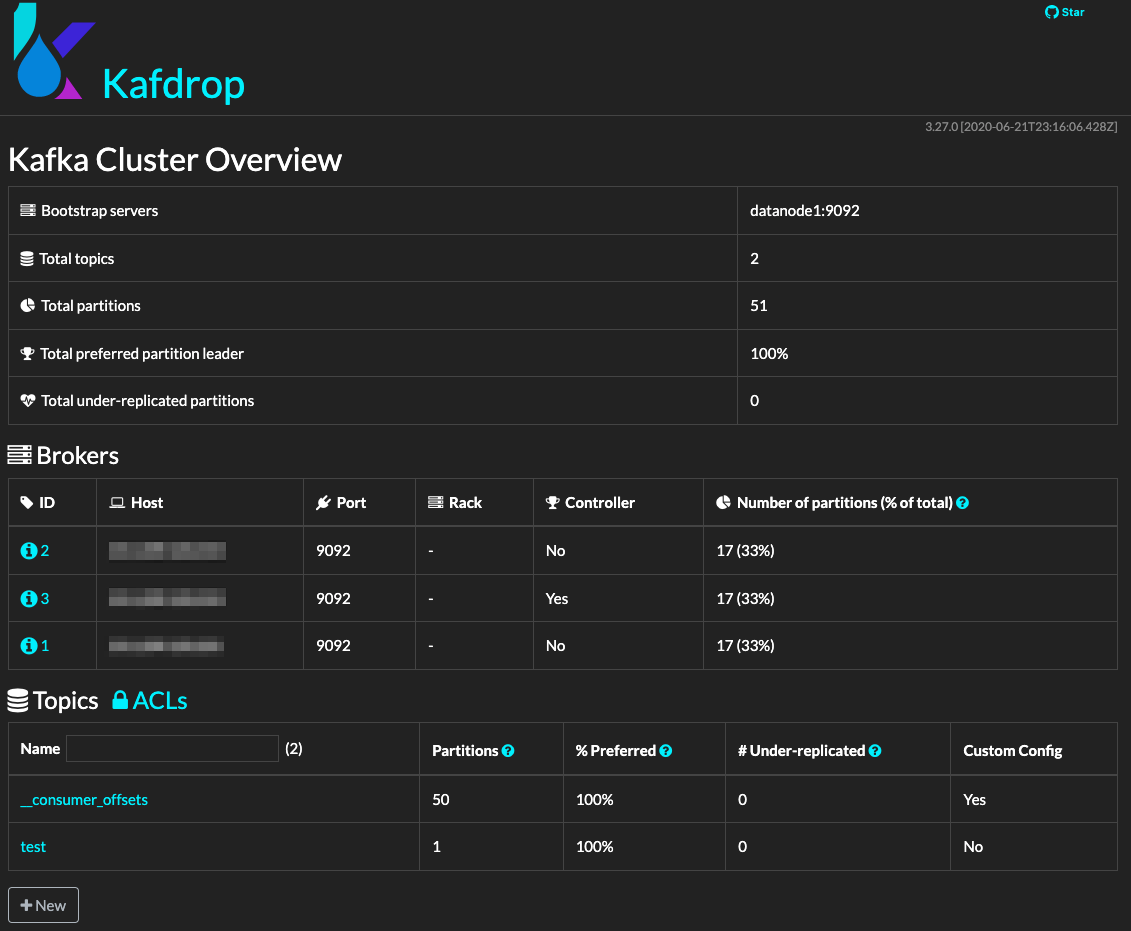The height and width of the screenshot is (931, 1131).
Task: Click the Total topics stack icon
Action: point(27,259)
